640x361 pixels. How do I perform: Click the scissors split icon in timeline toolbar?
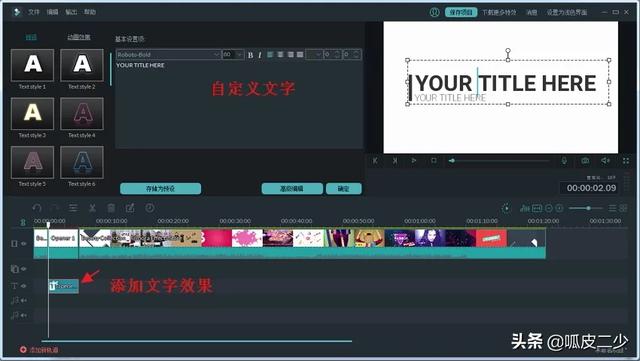point(92,208)
